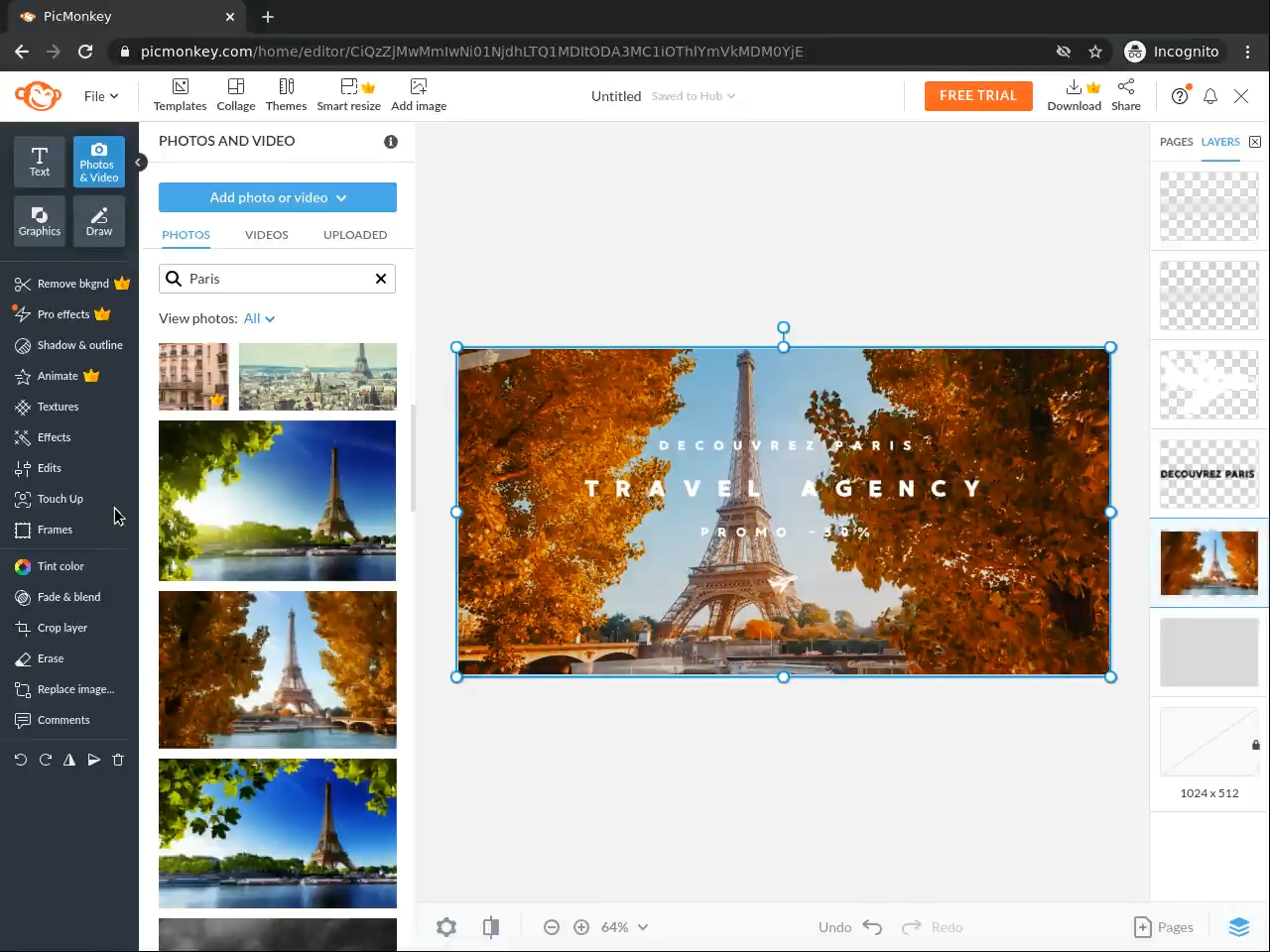
Task: Click Add image in the toolbar
Action: coord(419,95)
